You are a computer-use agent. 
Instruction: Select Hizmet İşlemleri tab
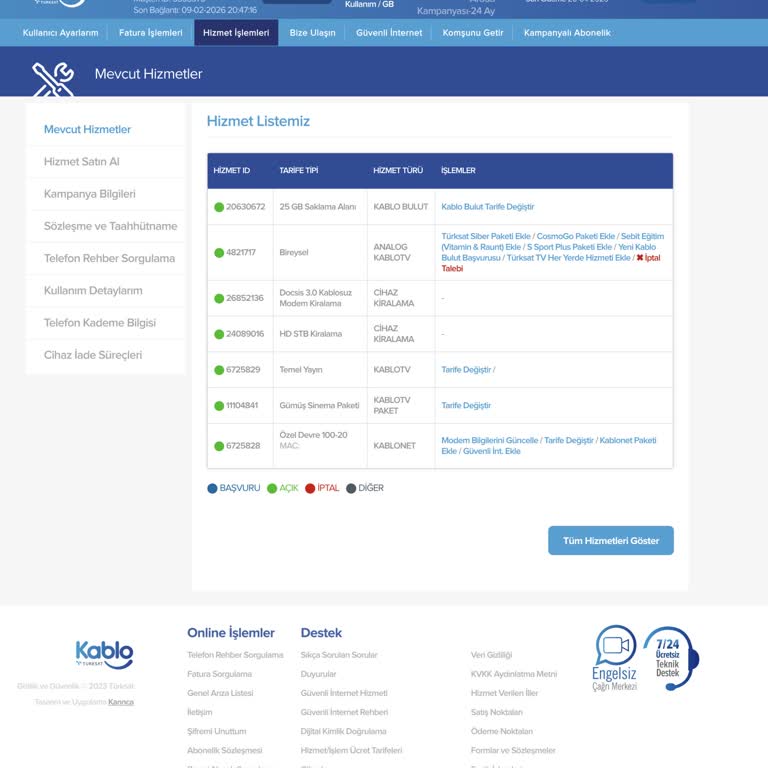pyautogui.click(x=236, y=33)
